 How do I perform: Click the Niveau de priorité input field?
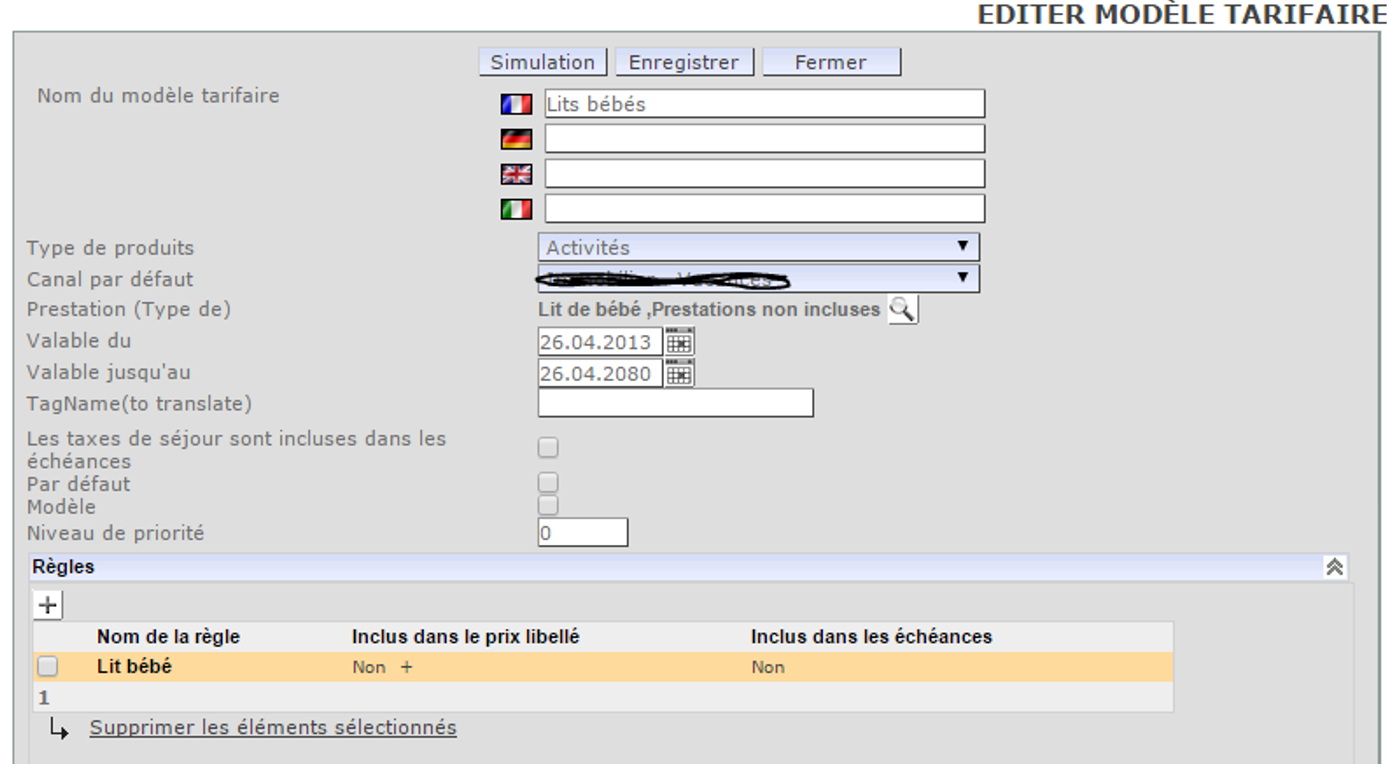coord(583,533)
